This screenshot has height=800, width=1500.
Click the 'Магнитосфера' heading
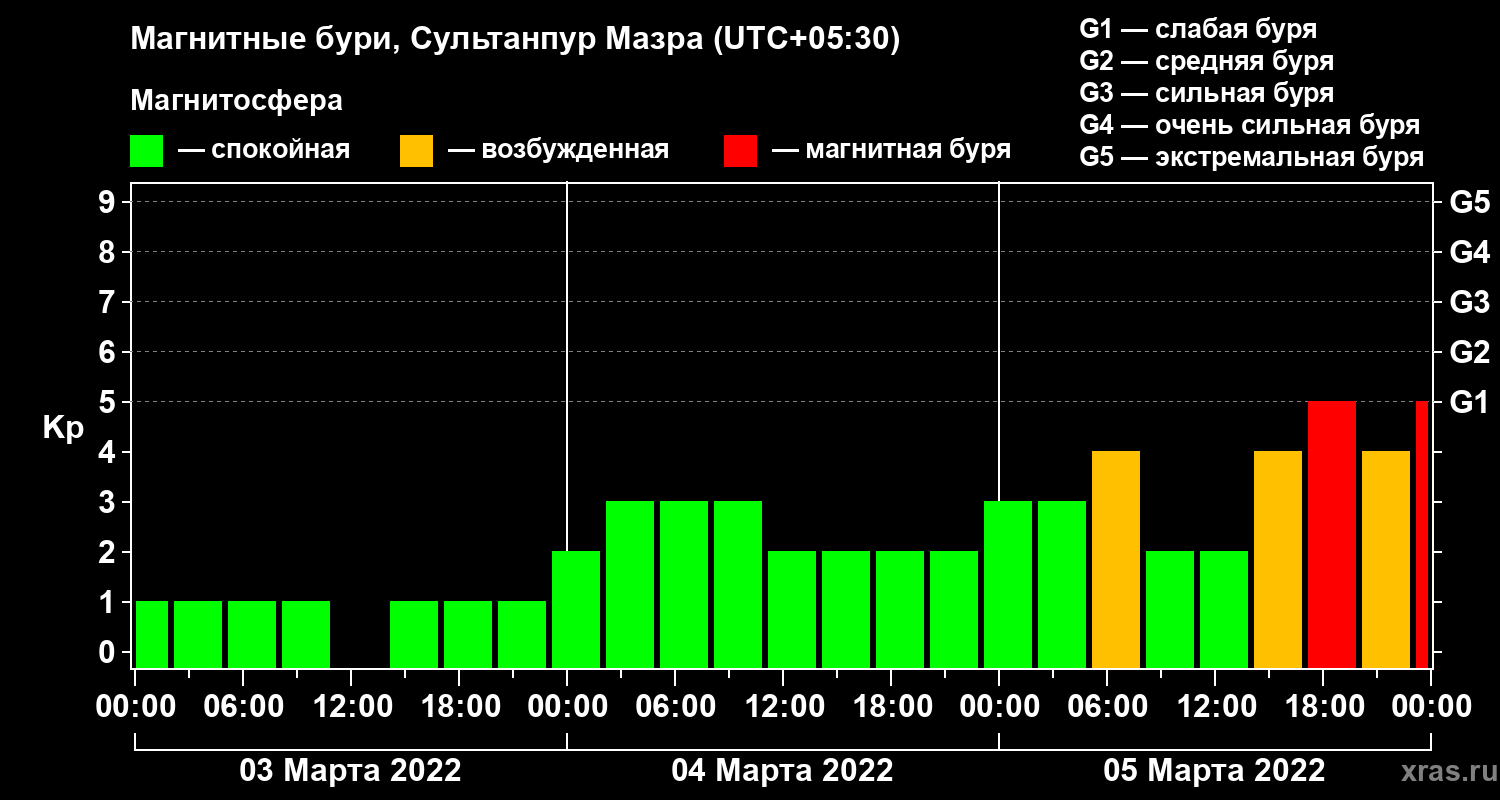click(237, 100)
